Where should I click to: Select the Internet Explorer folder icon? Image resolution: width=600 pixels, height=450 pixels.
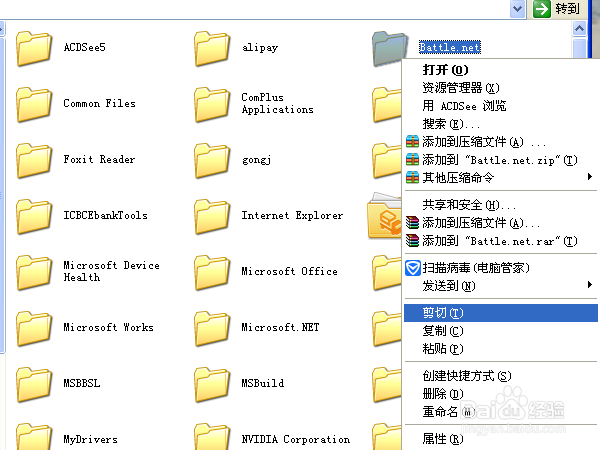pos(212,215)
